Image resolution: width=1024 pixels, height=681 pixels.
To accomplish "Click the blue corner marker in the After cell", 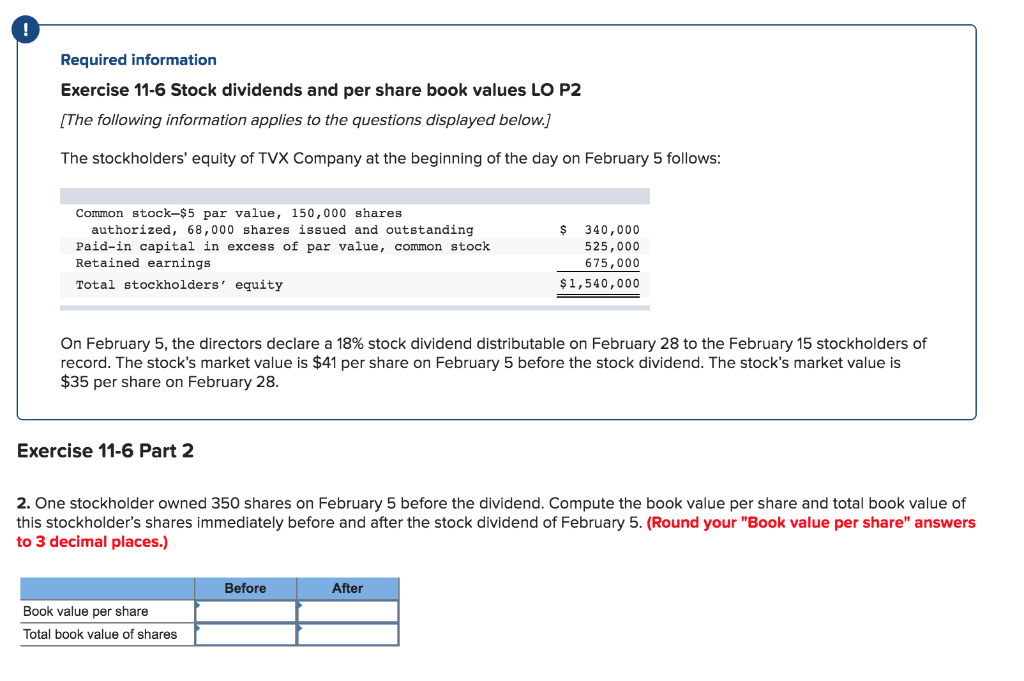I will pyautogui.click(x=300, y=604).
